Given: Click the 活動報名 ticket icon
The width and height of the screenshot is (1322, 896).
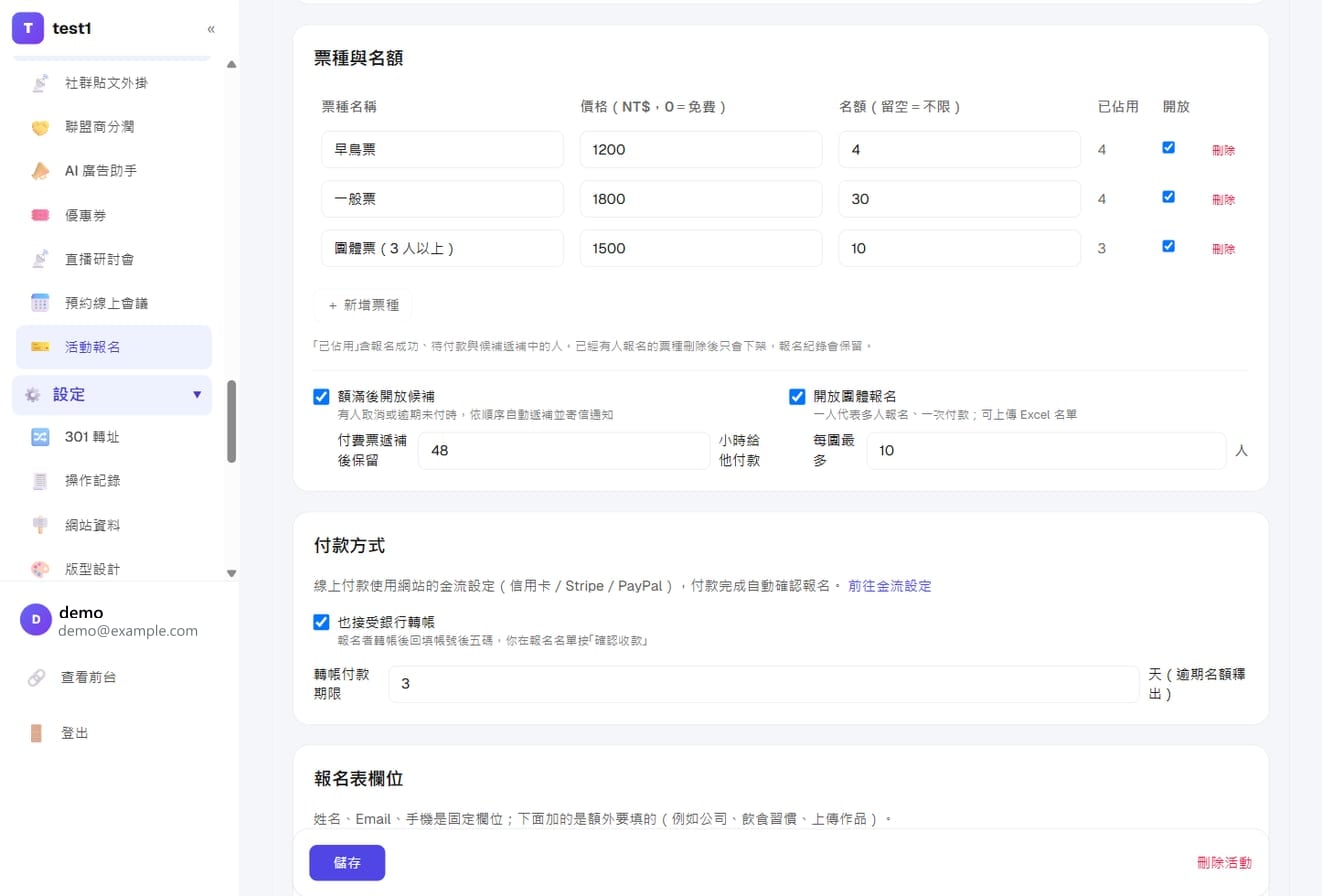Looking at the screenshot, I should tap(40, 347).
